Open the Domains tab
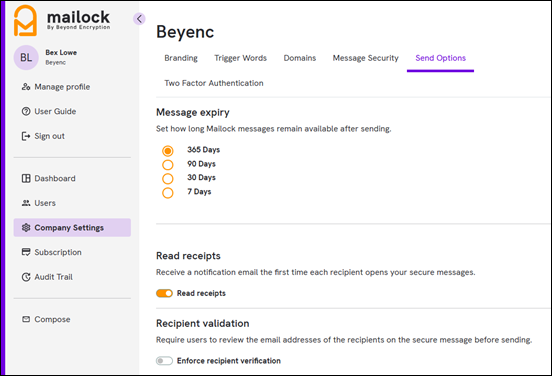 300,58
